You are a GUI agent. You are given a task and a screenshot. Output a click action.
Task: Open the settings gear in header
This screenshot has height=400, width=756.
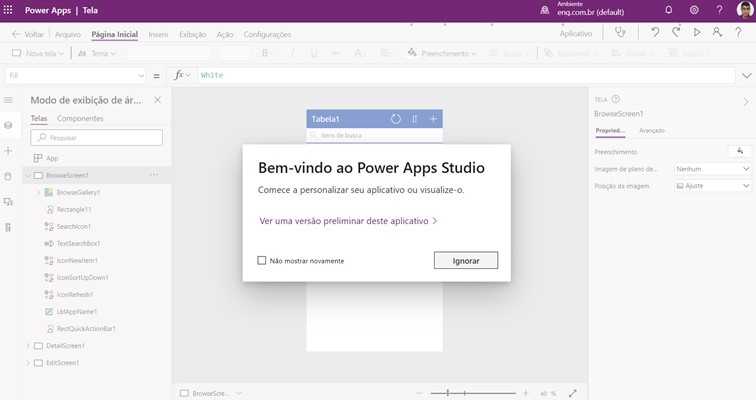click(694, 10)
